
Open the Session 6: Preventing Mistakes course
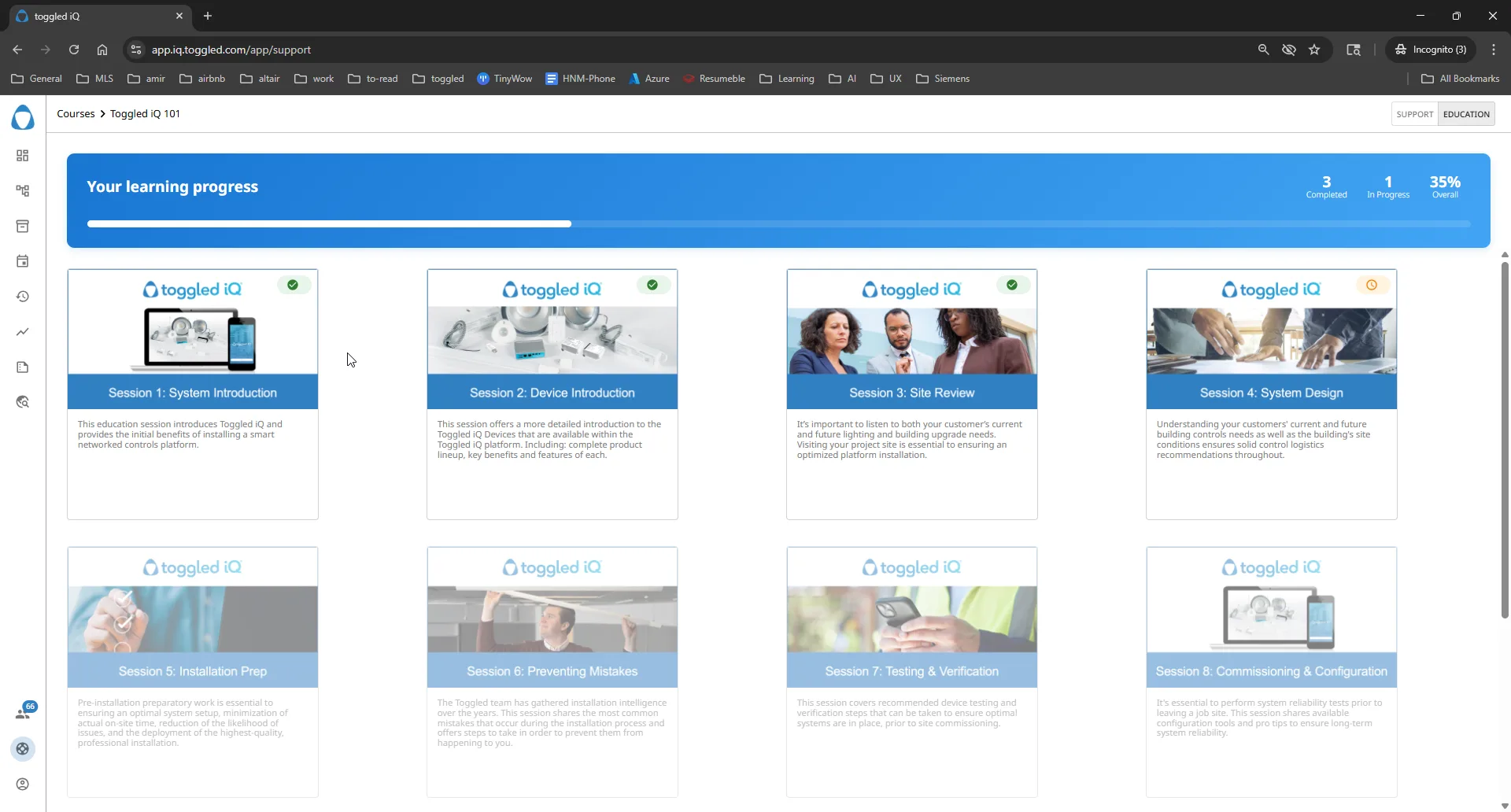click(x=552, y=672)
